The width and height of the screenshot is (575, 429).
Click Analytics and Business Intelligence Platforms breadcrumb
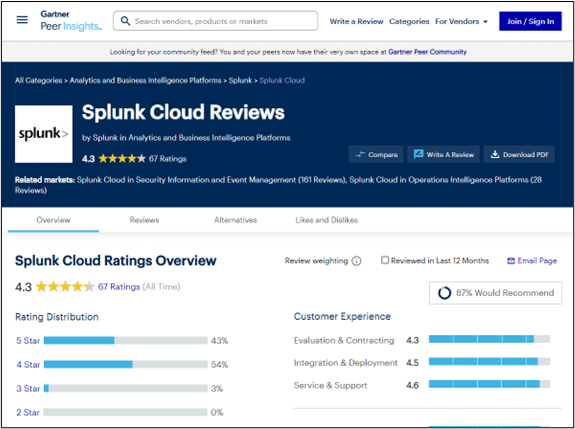point(145,80)
